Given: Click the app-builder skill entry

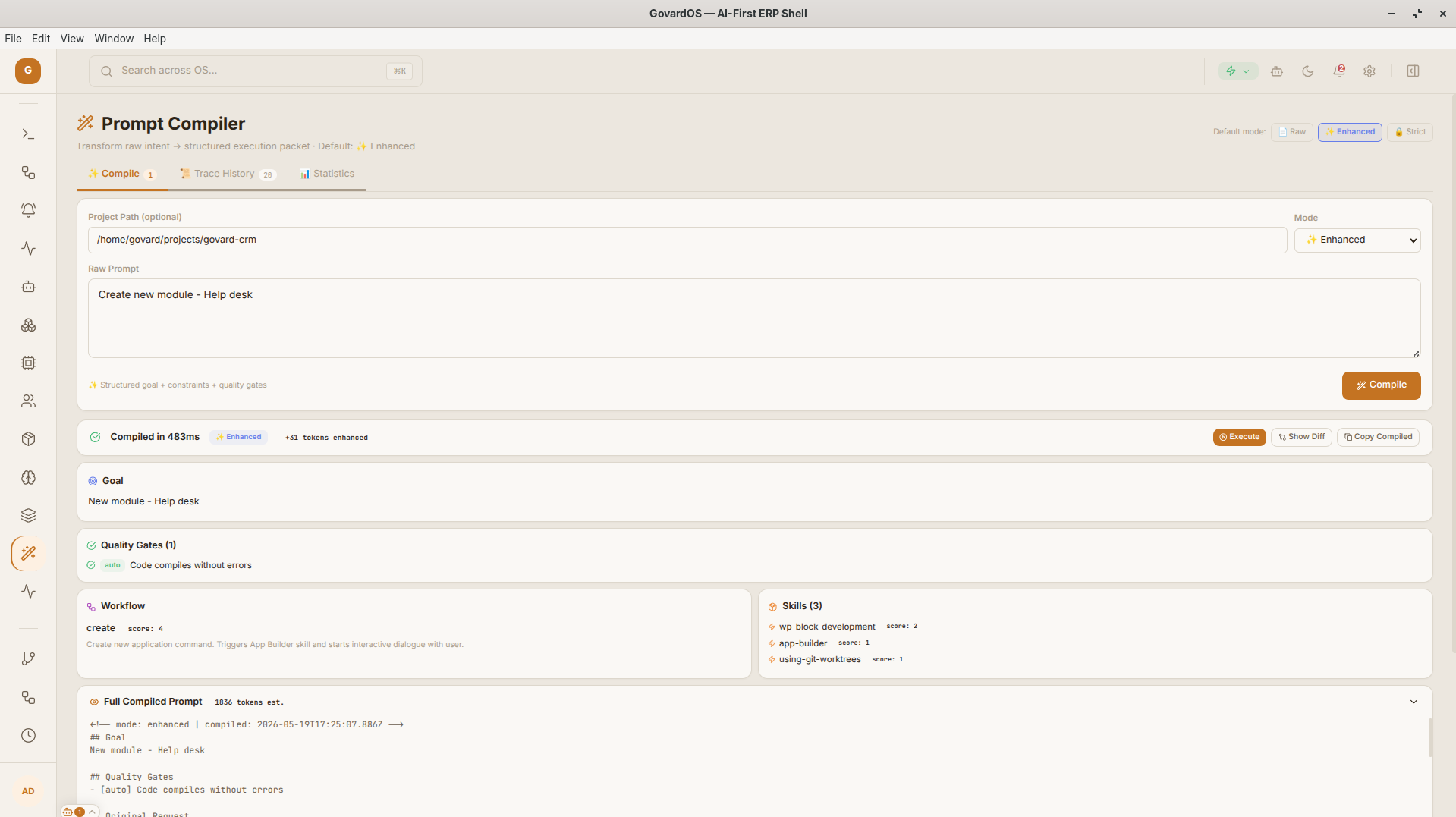Looking at the screenshot, I should (x=803, y=643).
